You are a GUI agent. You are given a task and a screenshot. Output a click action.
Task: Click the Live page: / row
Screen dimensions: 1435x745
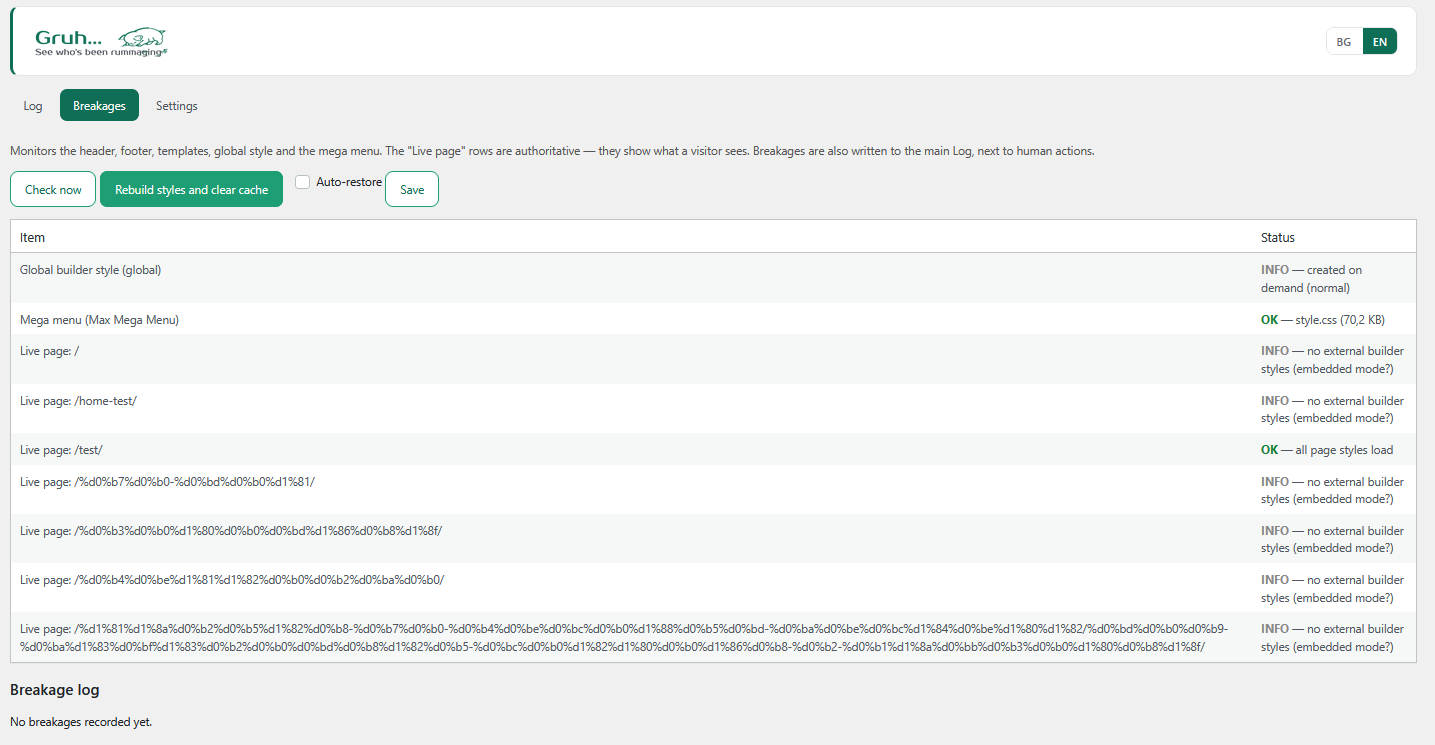pos(713,360)
